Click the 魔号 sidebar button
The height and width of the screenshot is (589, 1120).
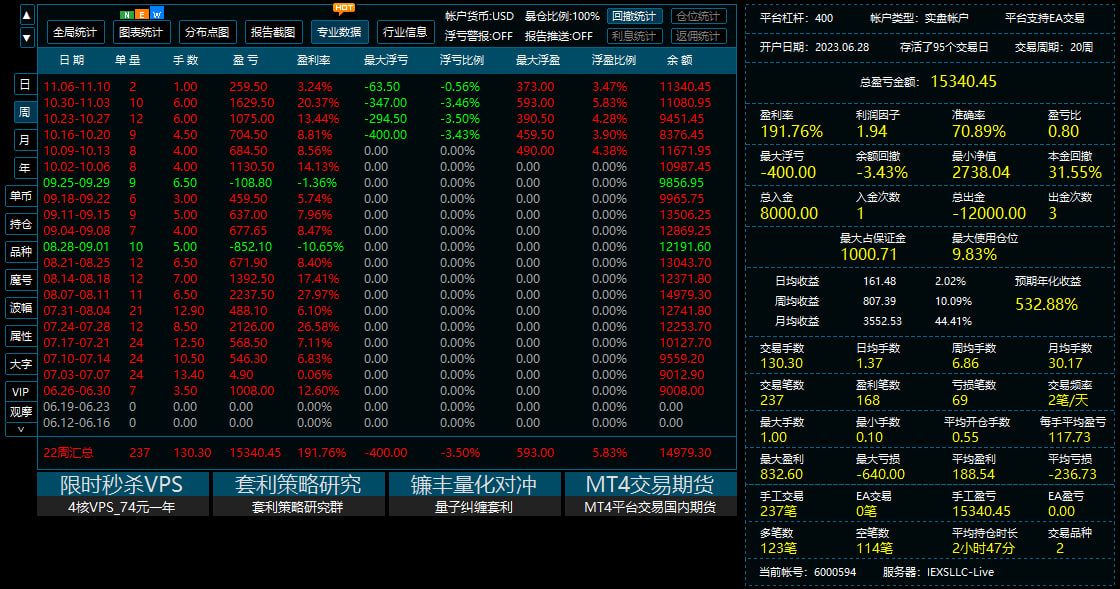click(21, 280)
